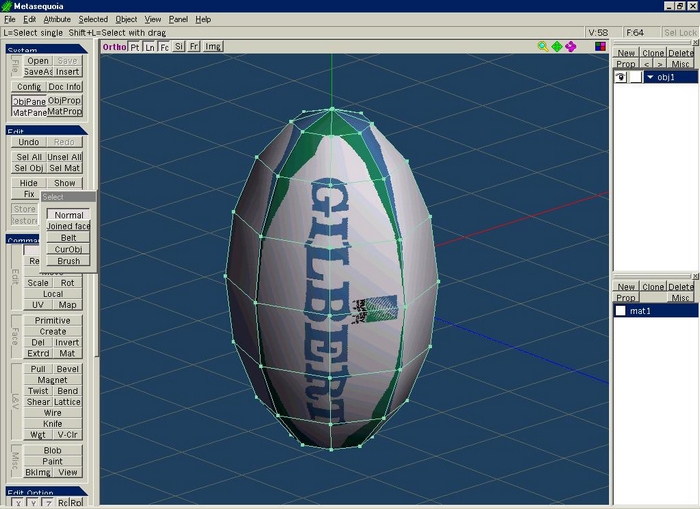This screenshot has width=700, height=509.
Task: Click the four-color viewport layout icon
Action: (600, 46)
